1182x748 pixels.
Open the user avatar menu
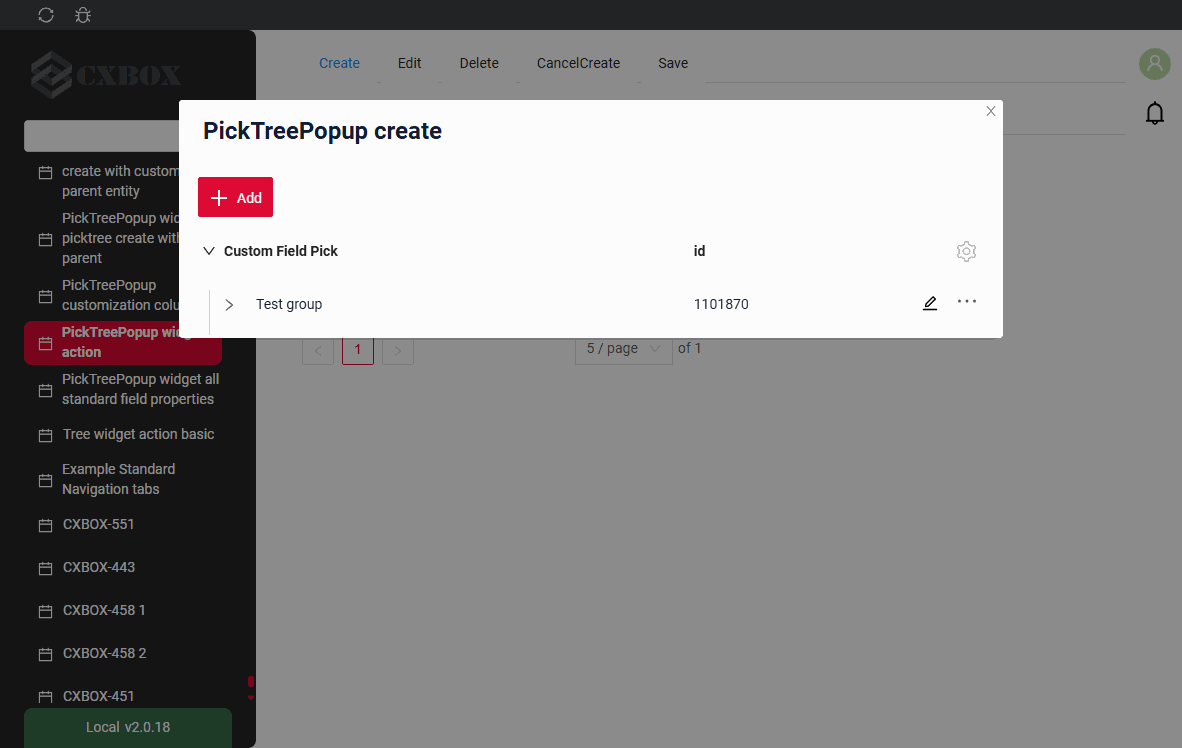click(1154, 64)
